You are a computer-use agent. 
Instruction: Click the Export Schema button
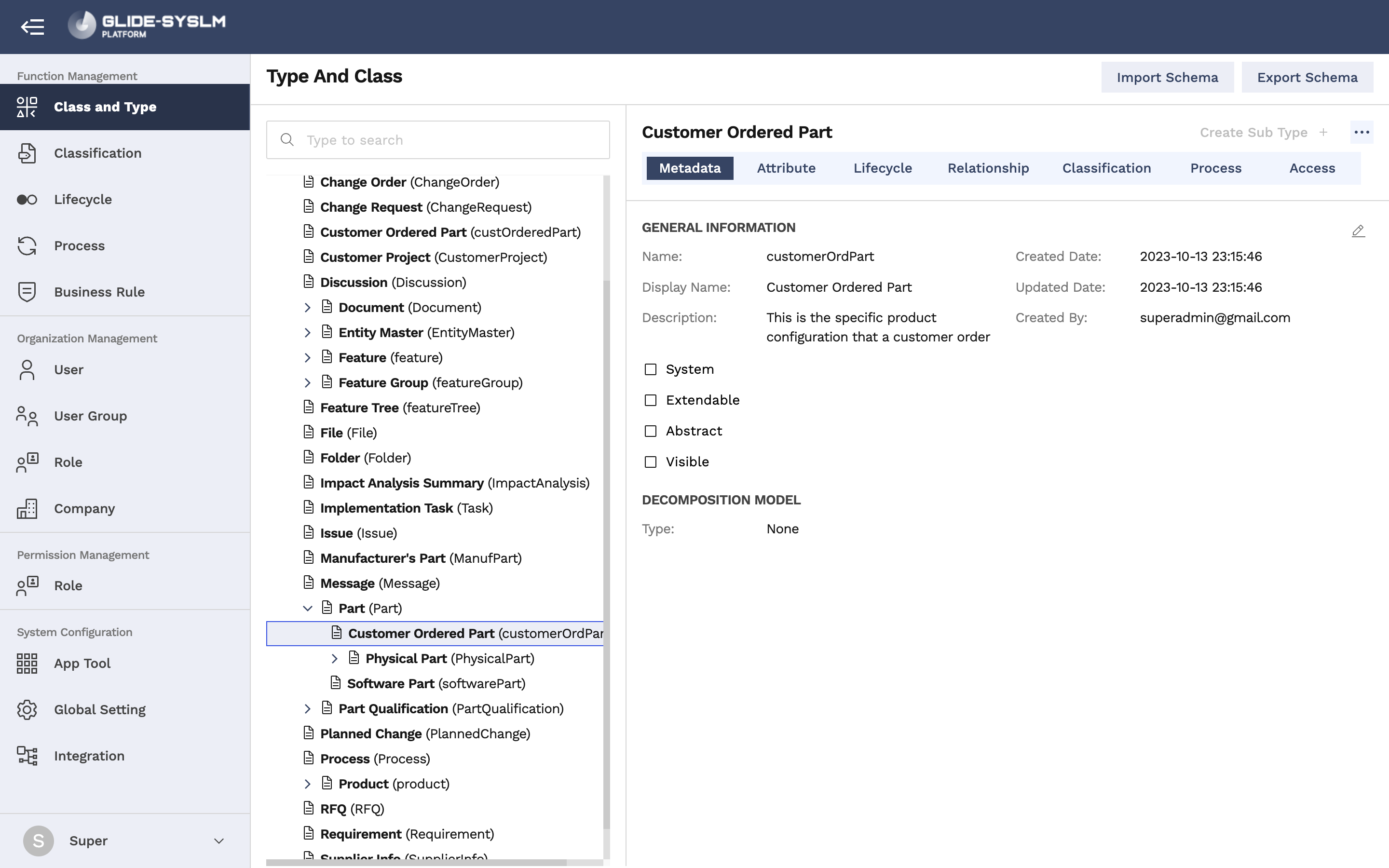pos(1307,78)
